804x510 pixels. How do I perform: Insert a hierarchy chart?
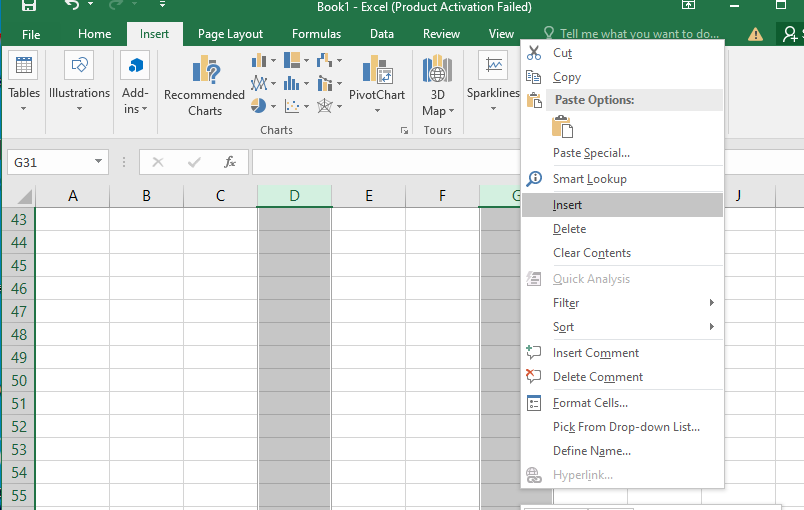[292, 60]
